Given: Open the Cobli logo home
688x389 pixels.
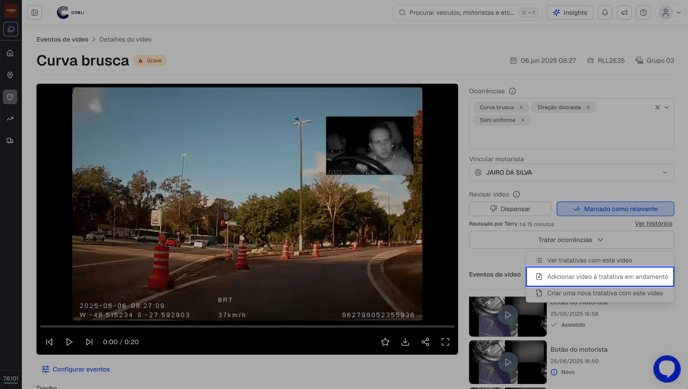Looking at the screenshot, I should [x=70, y=12].
